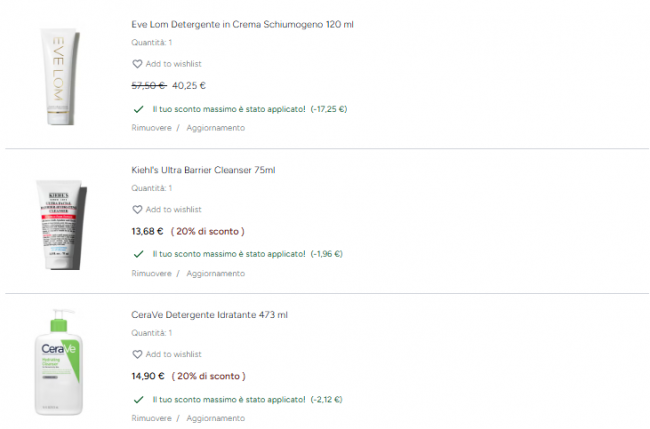Viewport: 650px width, 429px height.
Task: Click Aggiornamento for the Eve Lom item
Action: (x=215, y=128)
